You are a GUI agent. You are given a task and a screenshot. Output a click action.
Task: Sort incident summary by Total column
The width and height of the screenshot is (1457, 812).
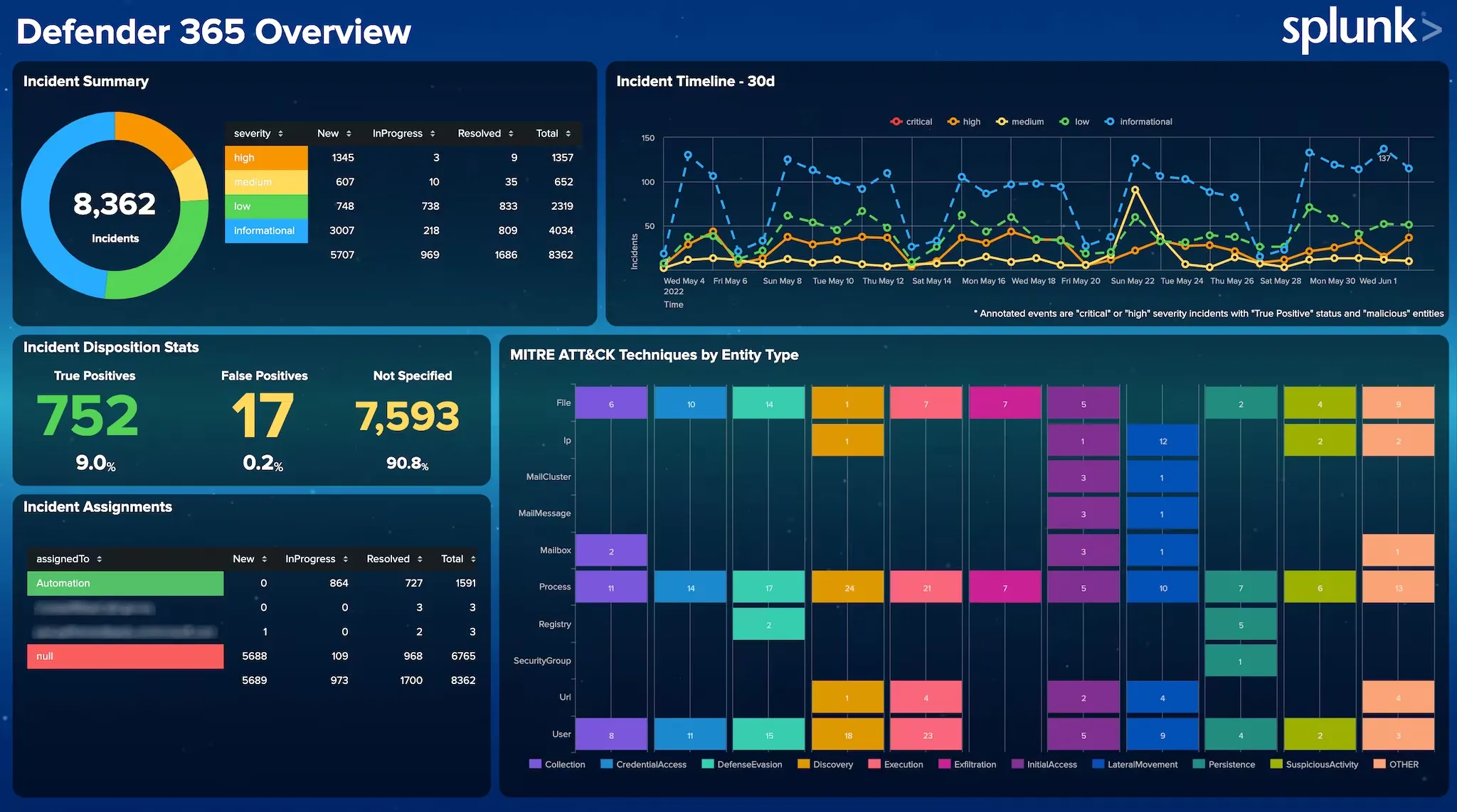(x=553, y=134)
